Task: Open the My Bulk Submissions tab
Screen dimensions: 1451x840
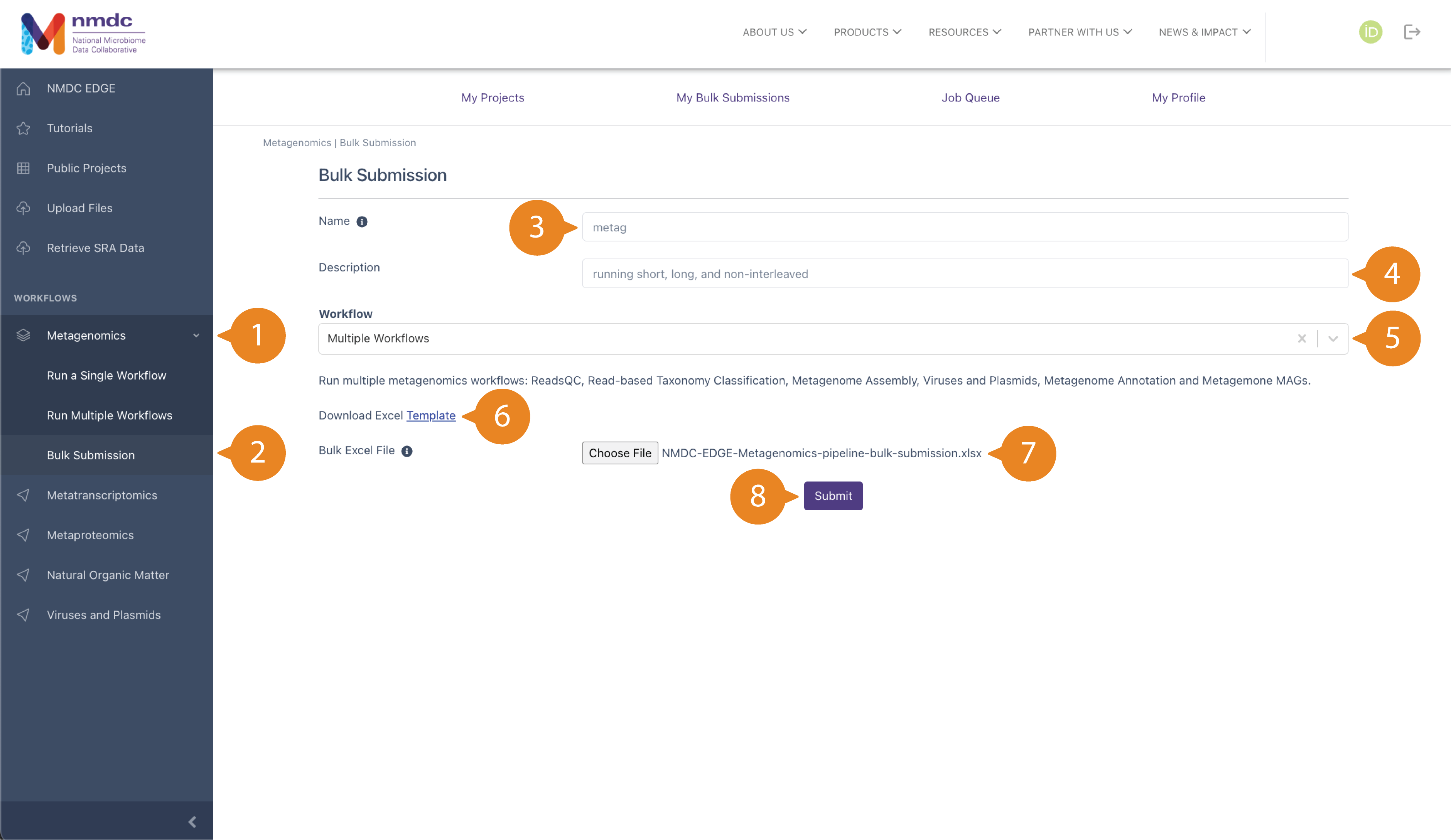Action: pyautogui.click(x=732, y=97)
